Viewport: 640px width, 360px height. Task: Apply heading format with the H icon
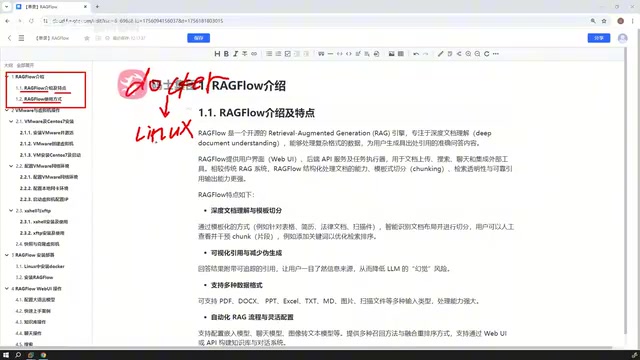tap(217, 54)
